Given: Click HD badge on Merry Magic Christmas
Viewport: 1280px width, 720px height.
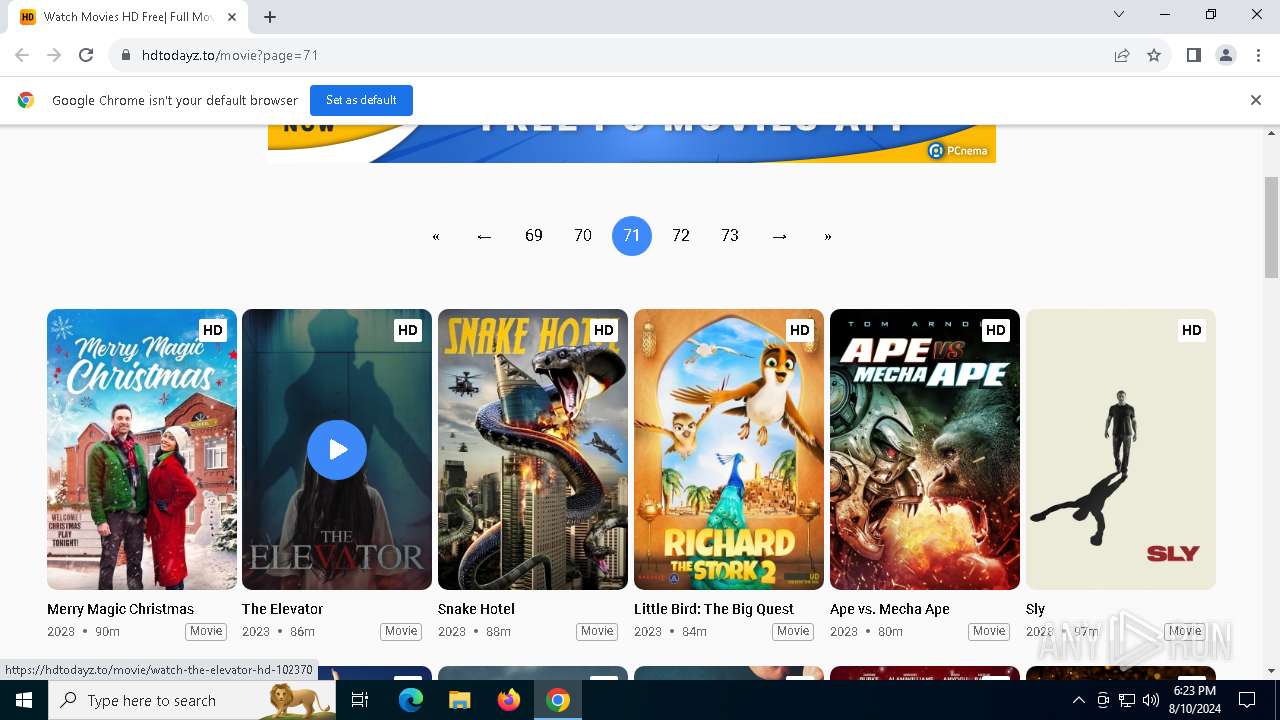Looking at the screenshot, I should coord(212,330).
